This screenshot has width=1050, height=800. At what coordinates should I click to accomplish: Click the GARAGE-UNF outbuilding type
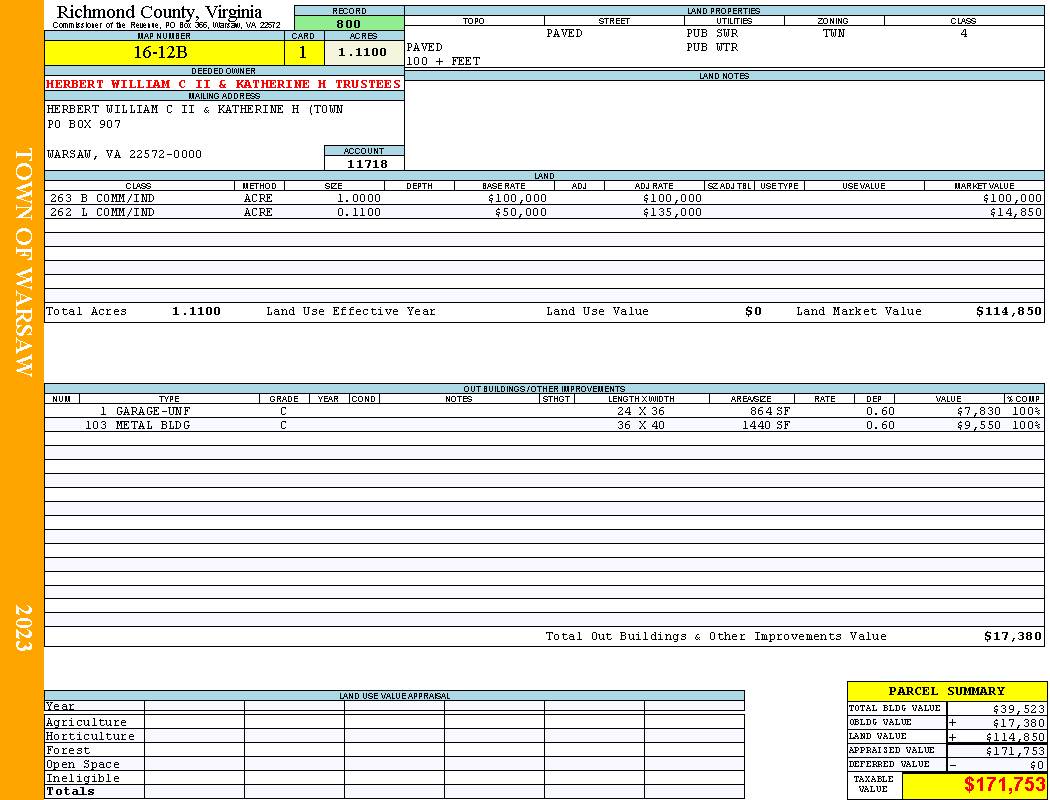click(x=153, y=411)
